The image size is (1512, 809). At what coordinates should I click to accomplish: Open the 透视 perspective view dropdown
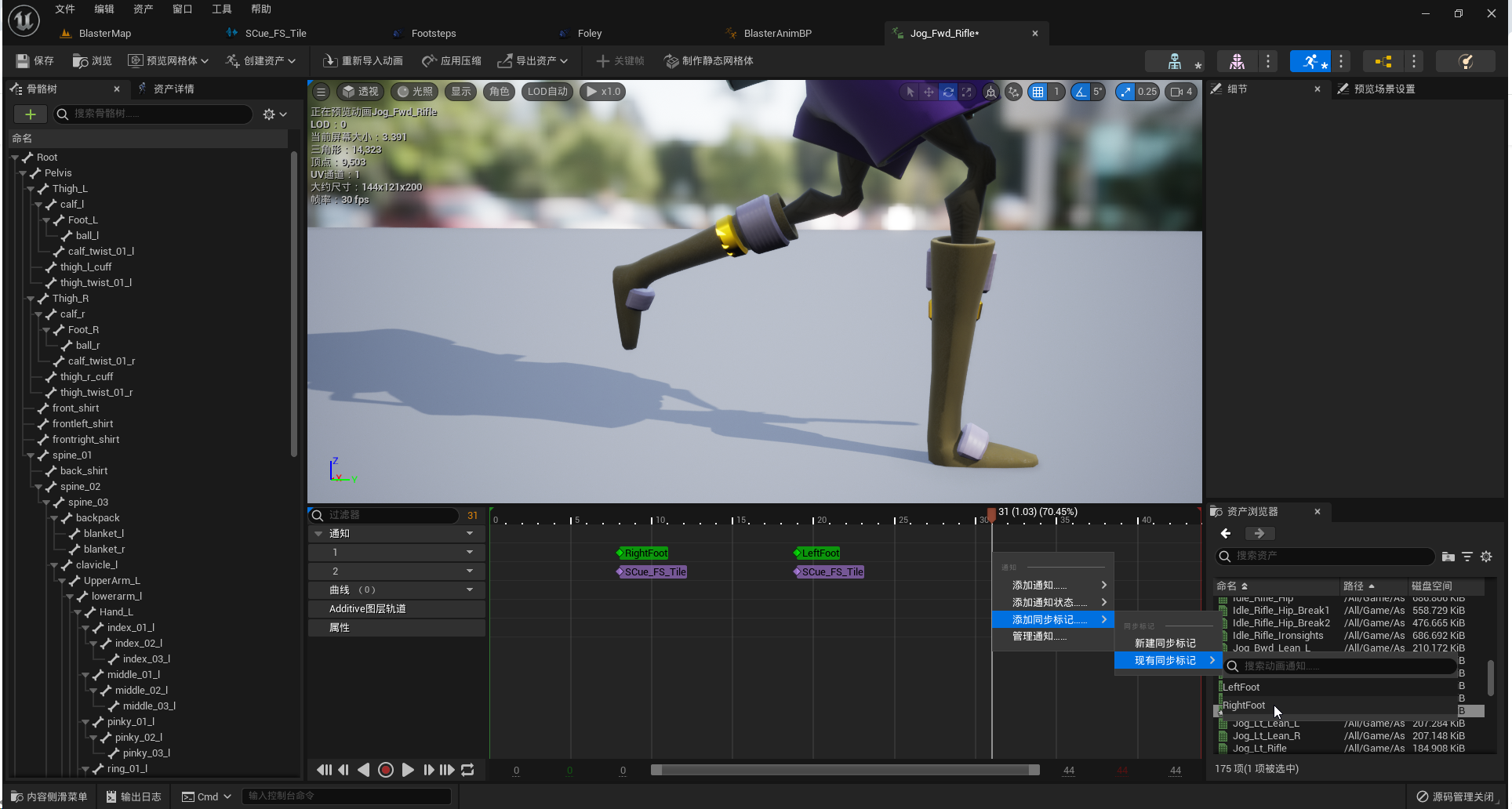[360, 92]
